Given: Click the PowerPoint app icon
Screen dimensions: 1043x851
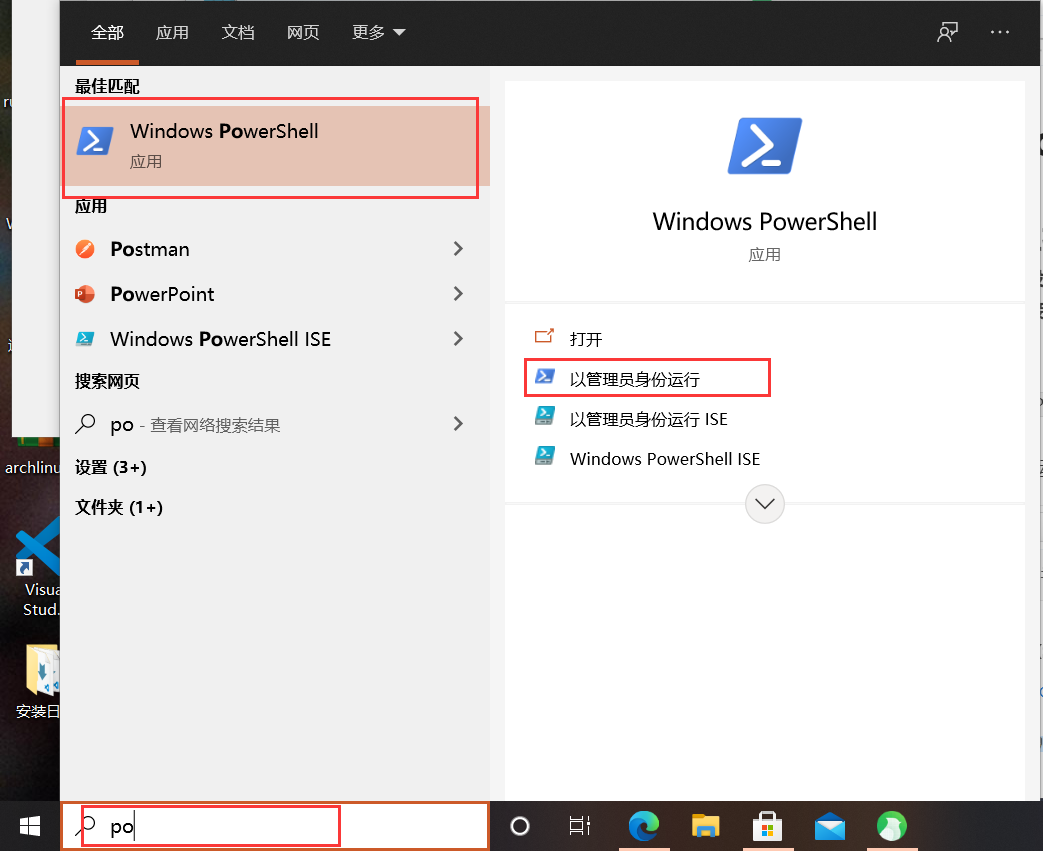Looking at the screenshot, I should point(85,294).
